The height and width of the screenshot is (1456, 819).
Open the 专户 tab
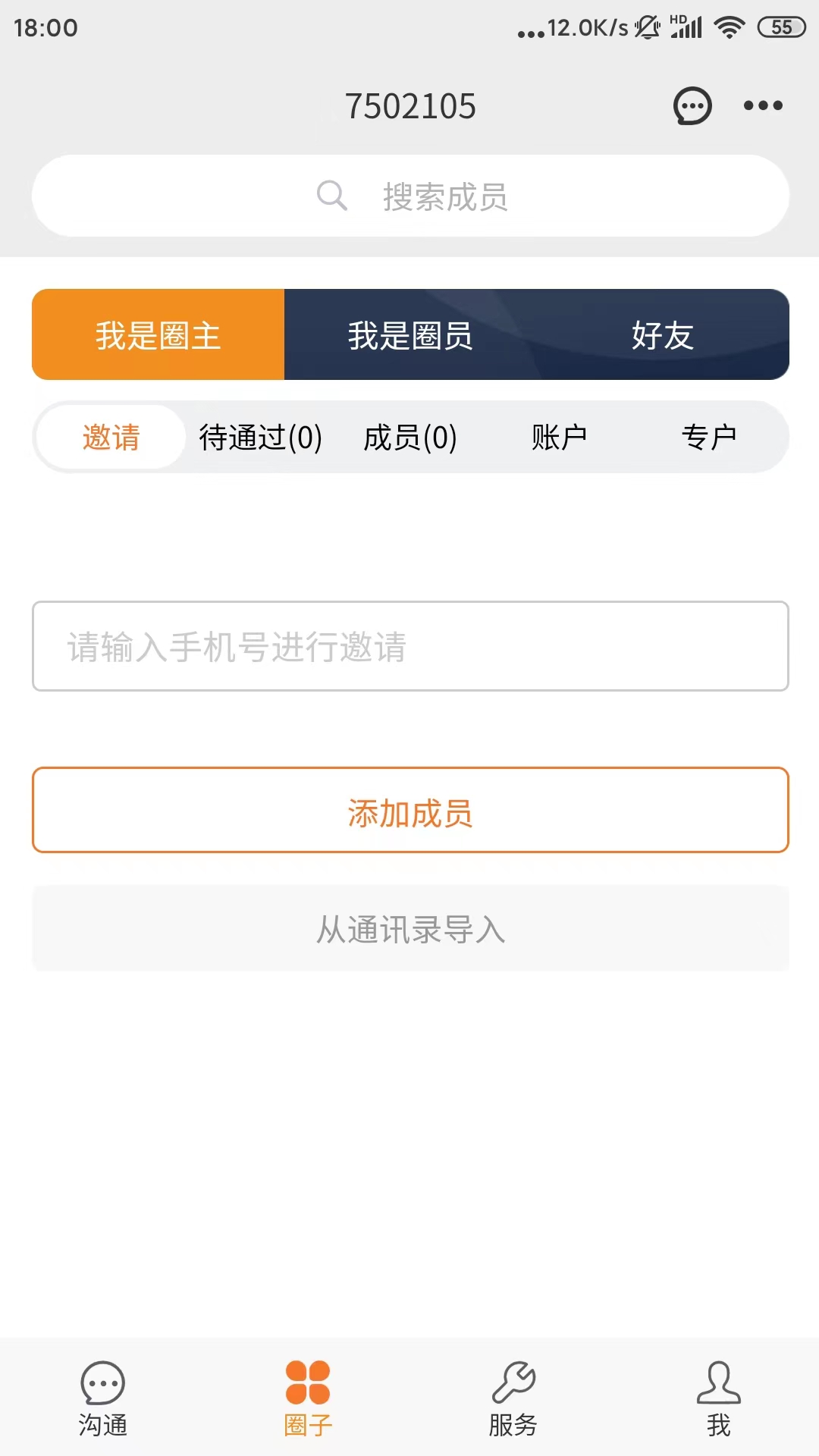point(709,437)
